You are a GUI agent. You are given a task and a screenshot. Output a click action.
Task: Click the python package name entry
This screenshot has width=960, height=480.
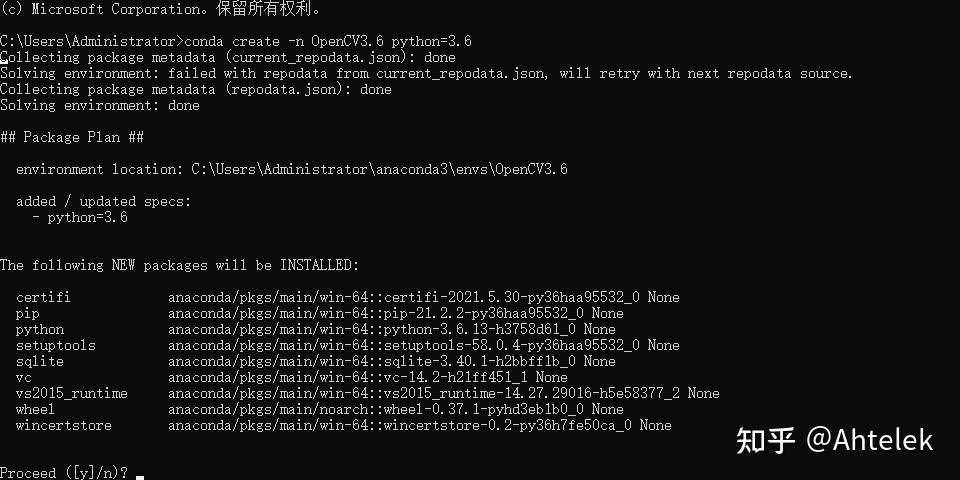(40, 329)
